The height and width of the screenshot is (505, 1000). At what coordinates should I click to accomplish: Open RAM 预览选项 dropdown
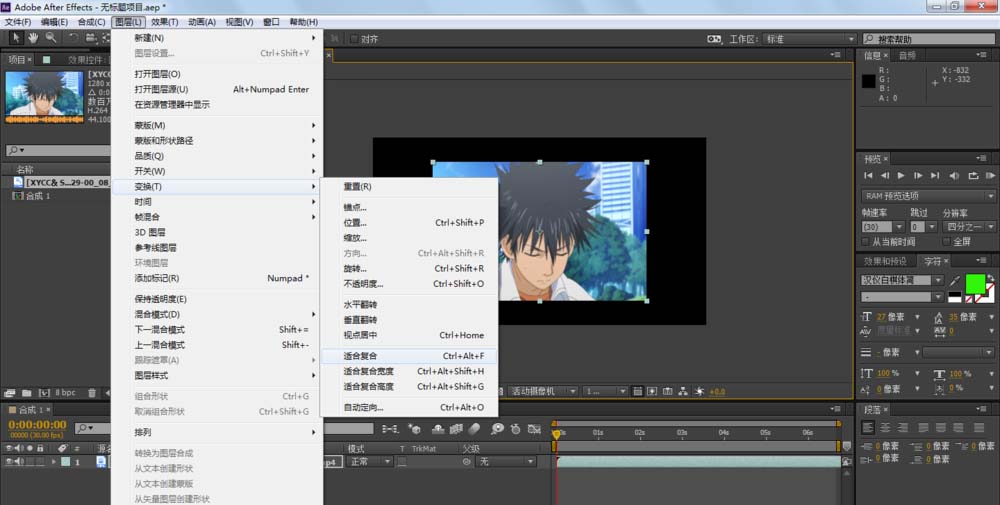click(x=927, y=196)
